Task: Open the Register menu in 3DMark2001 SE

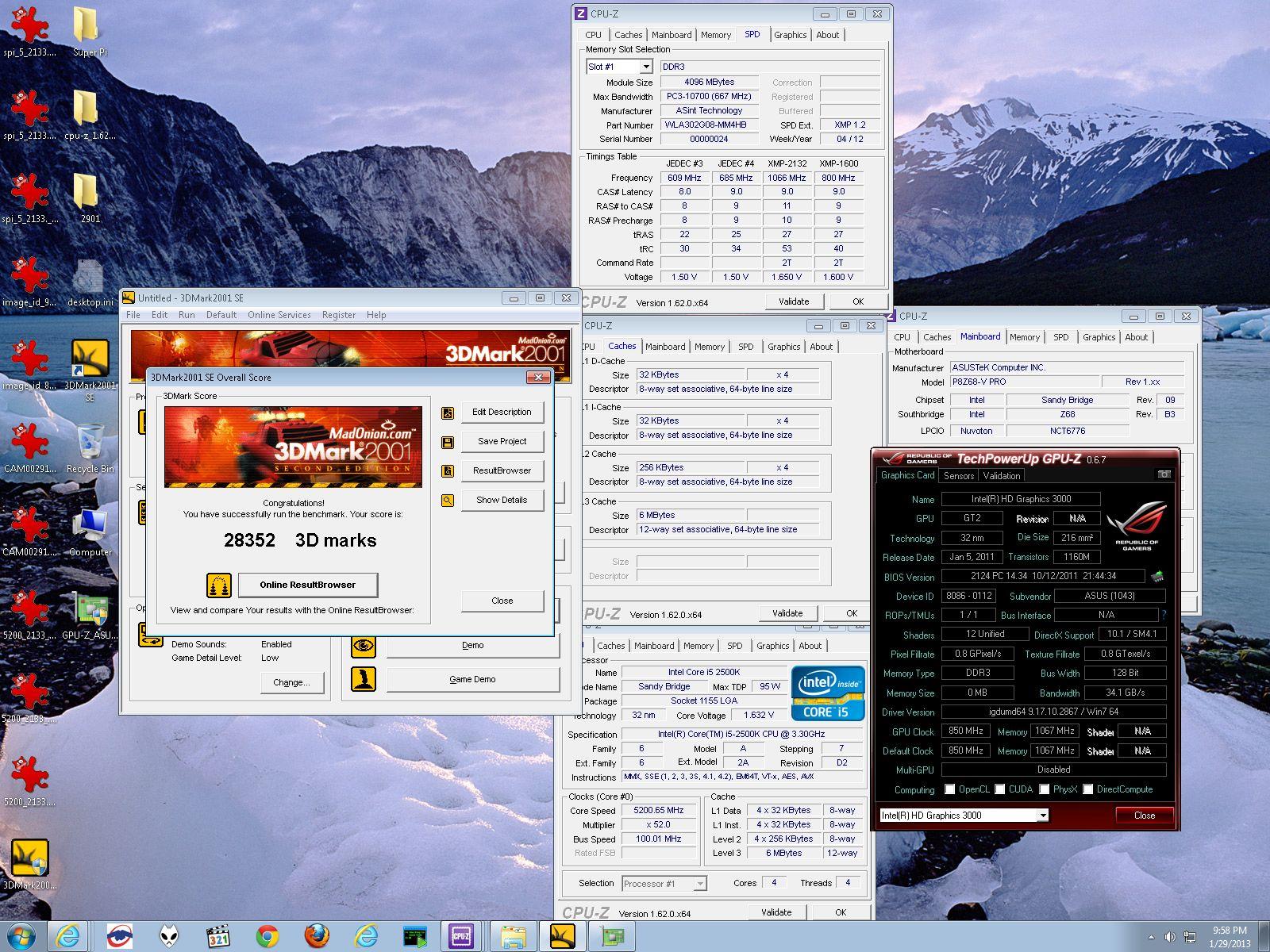Action: click(339, 315)
